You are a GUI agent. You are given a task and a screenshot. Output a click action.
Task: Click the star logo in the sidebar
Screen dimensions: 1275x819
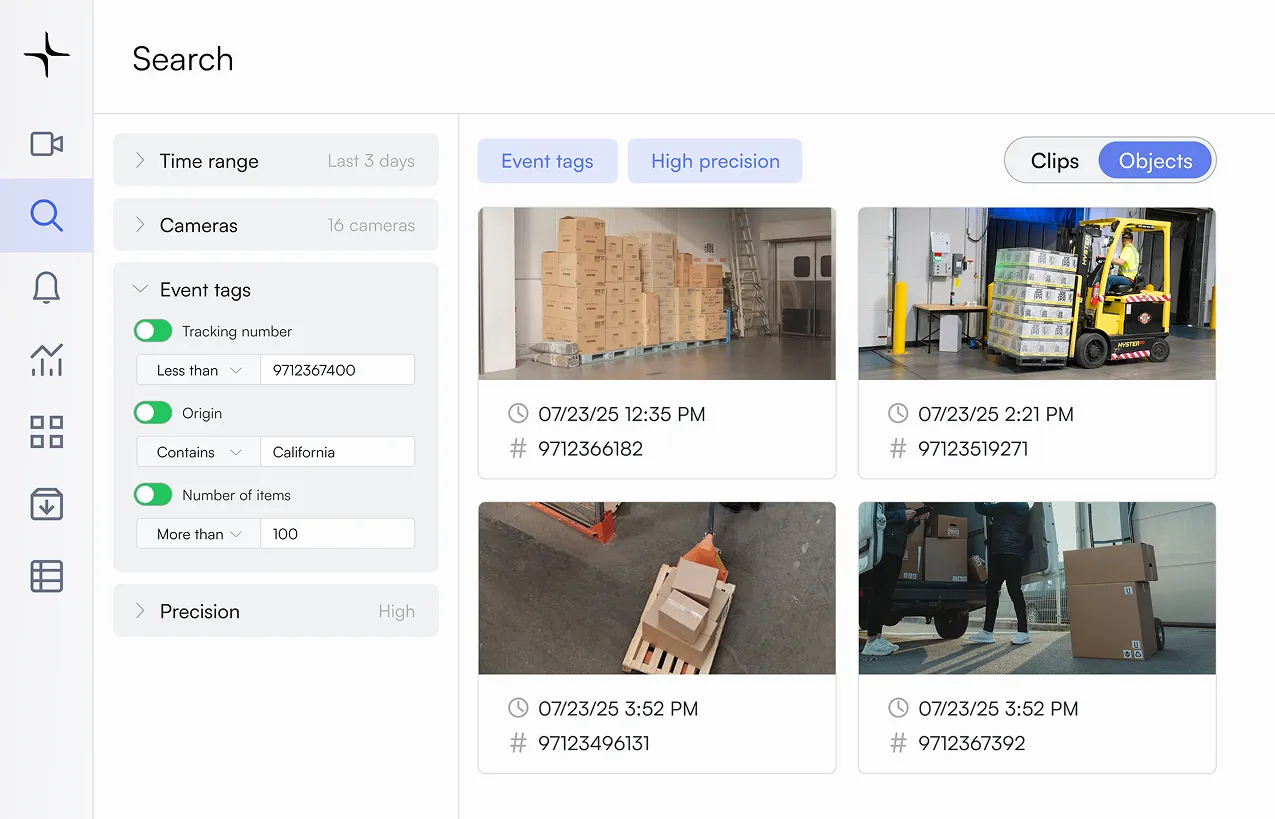point(47,54)
